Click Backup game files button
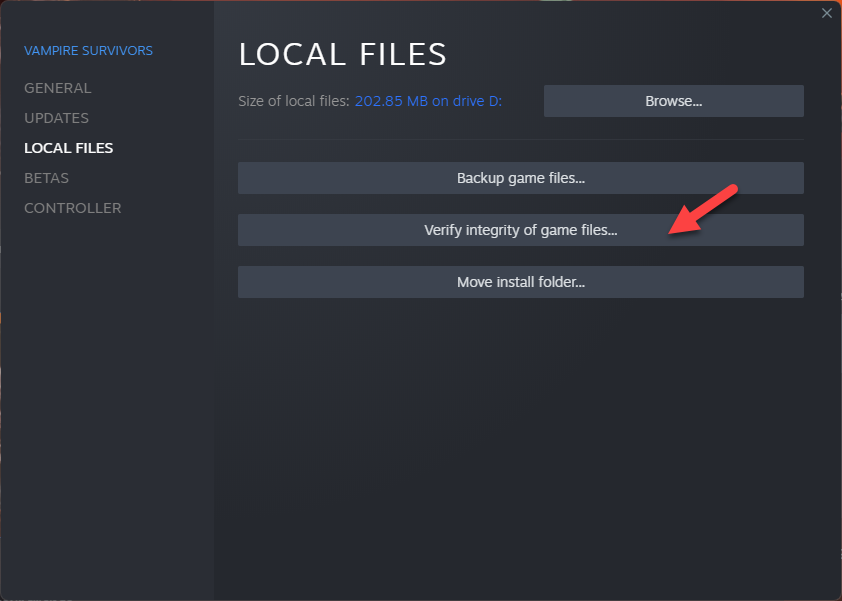 (x=521, y=178)
